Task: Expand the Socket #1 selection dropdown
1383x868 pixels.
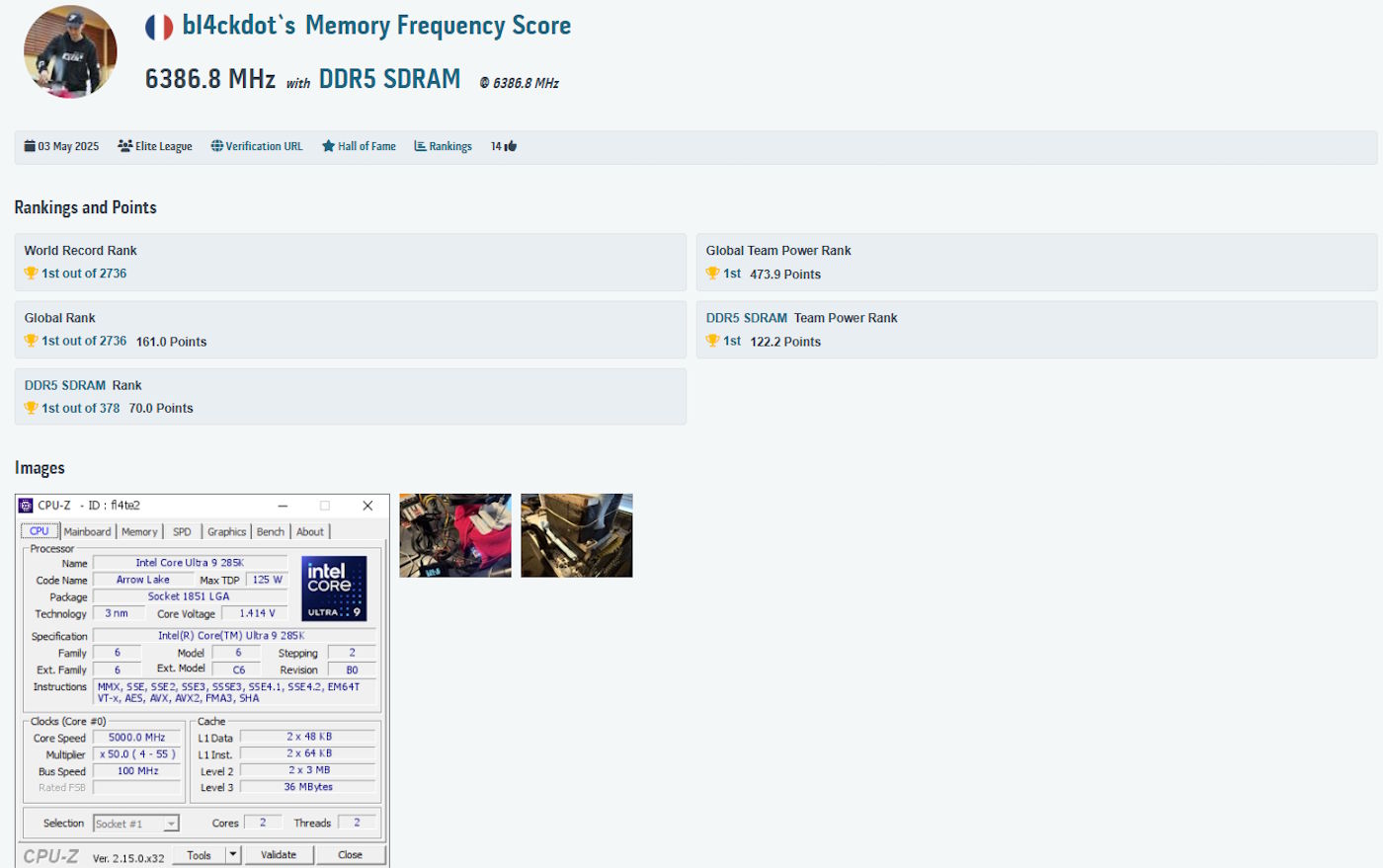Action: 171,824
